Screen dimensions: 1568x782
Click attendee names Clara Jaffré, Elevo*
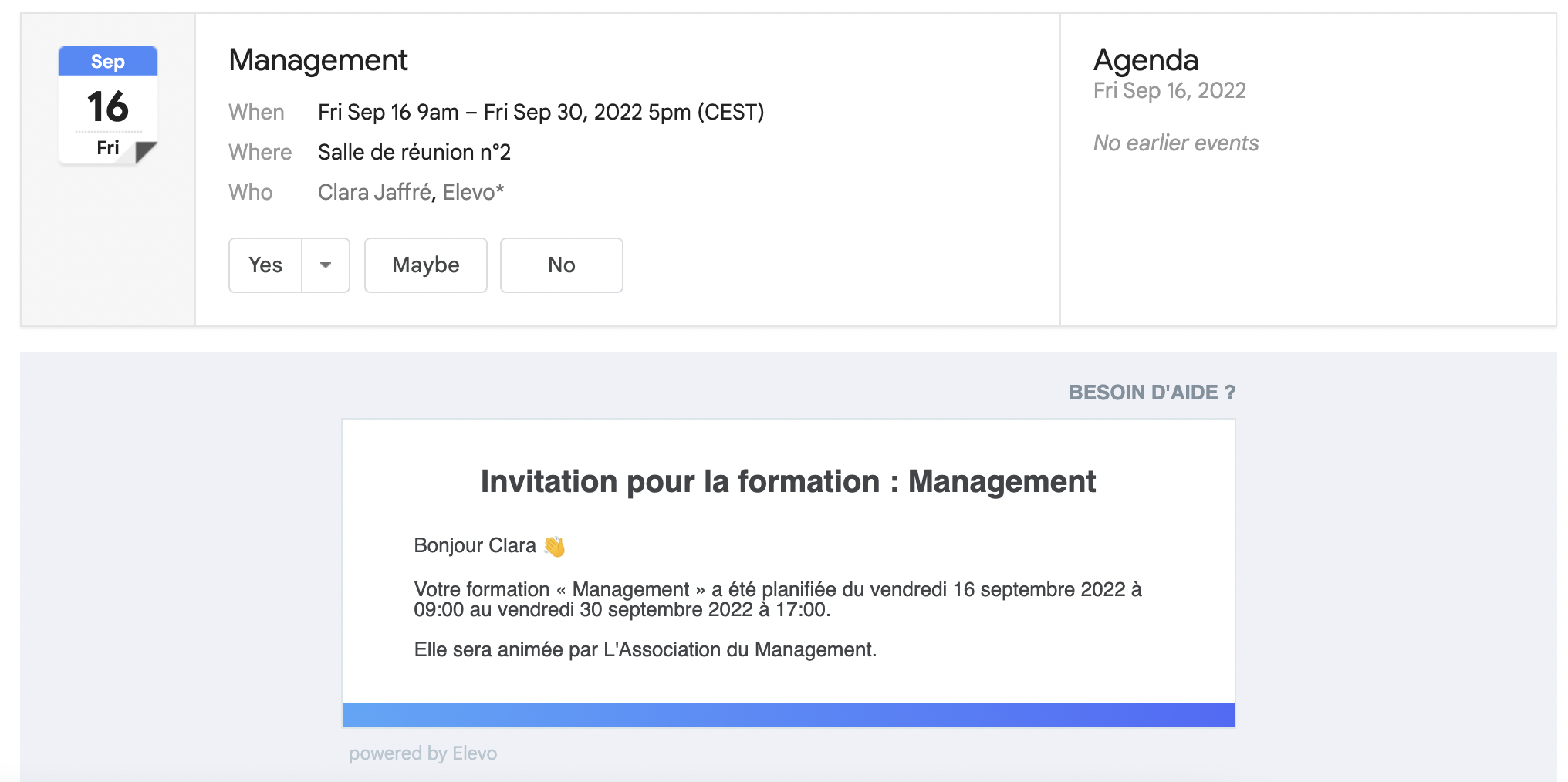[411, 192]
